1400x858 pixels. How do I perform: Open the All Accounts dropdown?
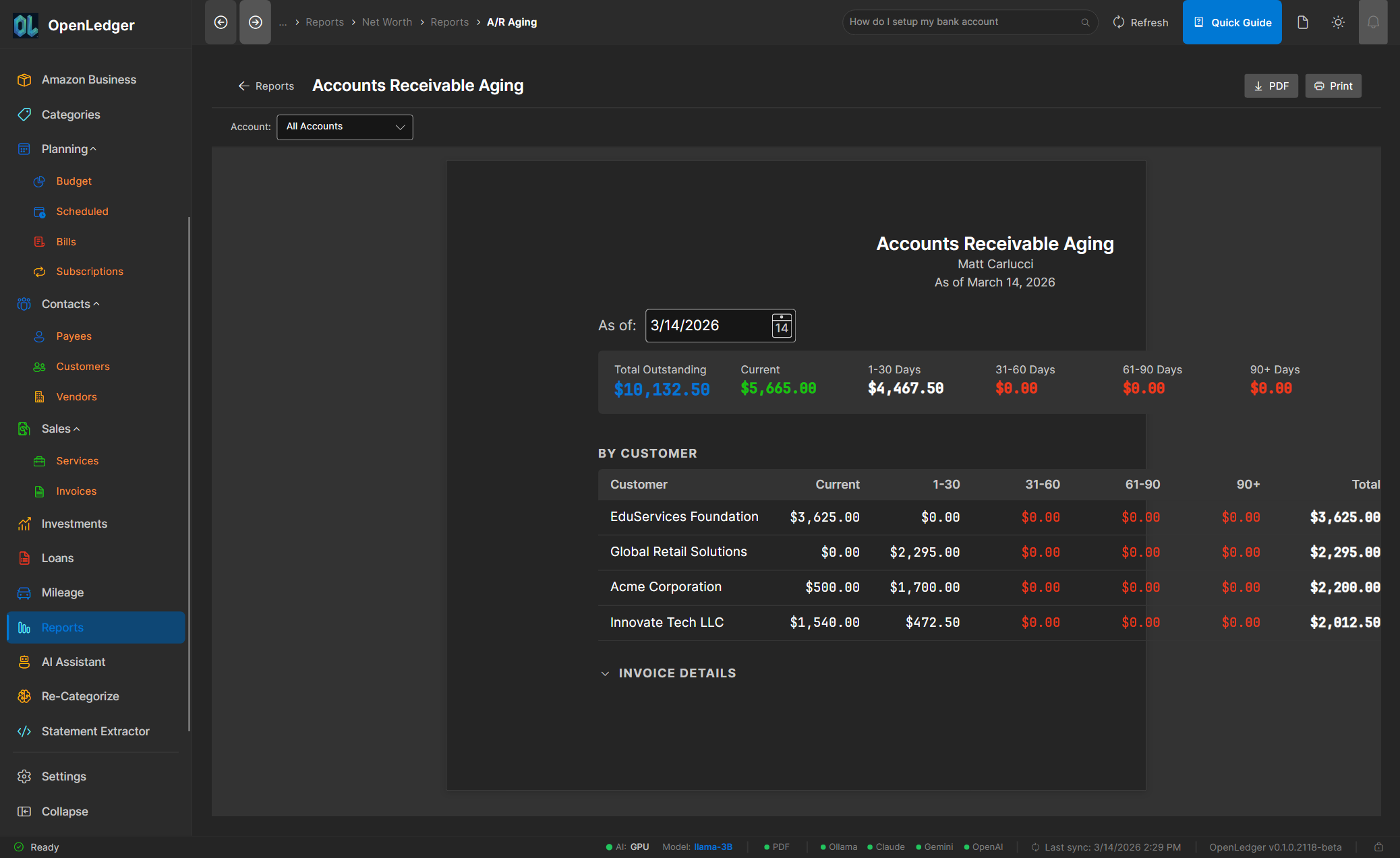(x=345, y=127)
